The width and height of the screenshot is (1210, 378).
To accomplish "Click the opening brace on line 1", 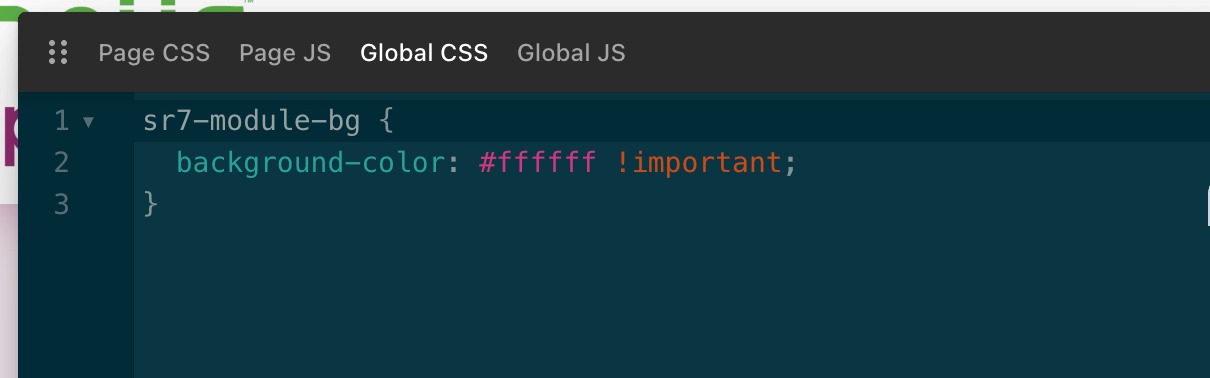I will pyautogui.click(x=386, y=121).
